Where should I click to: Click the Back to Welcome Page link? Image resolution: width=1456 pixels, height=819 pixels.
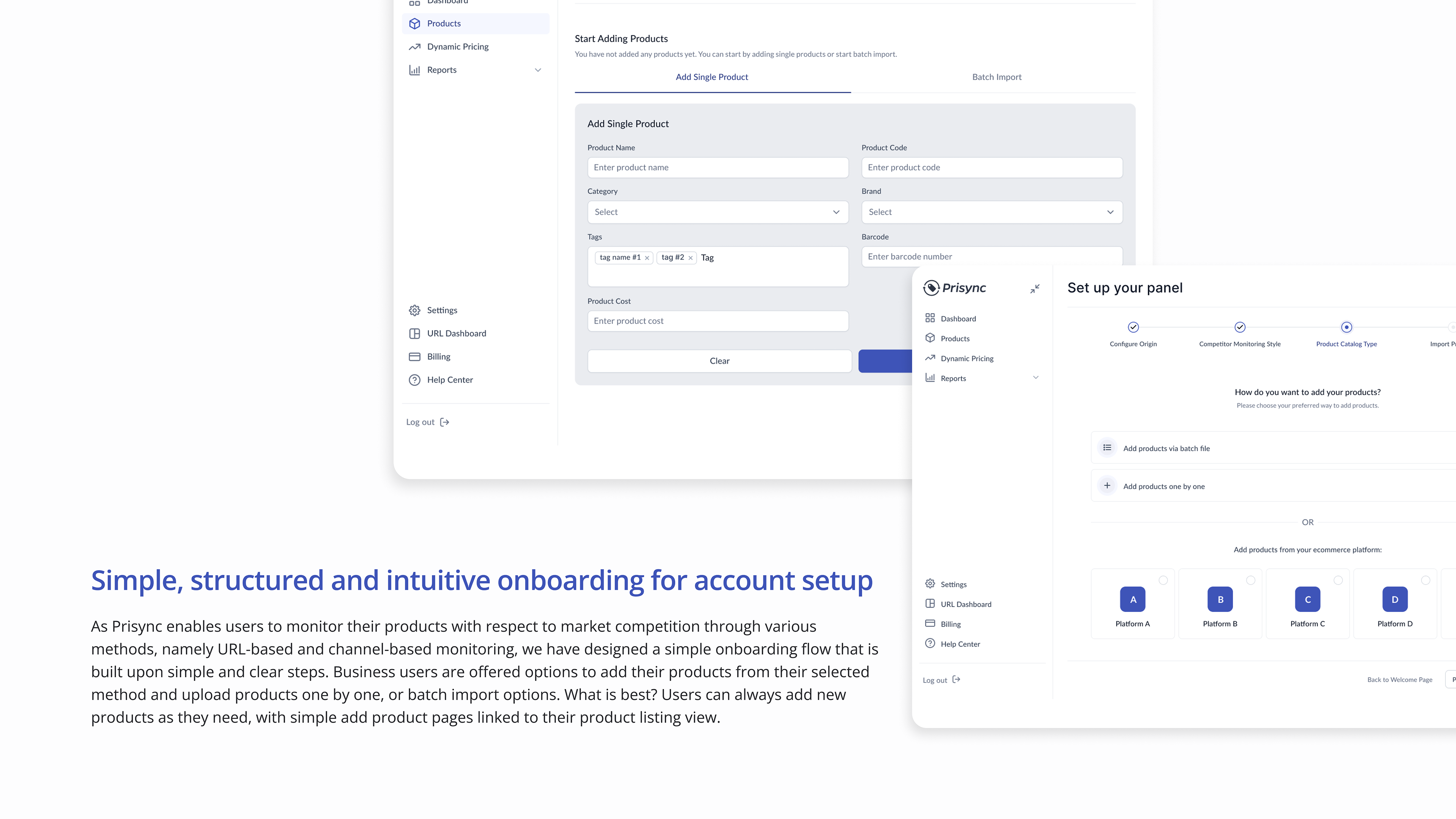point(1400,679)
